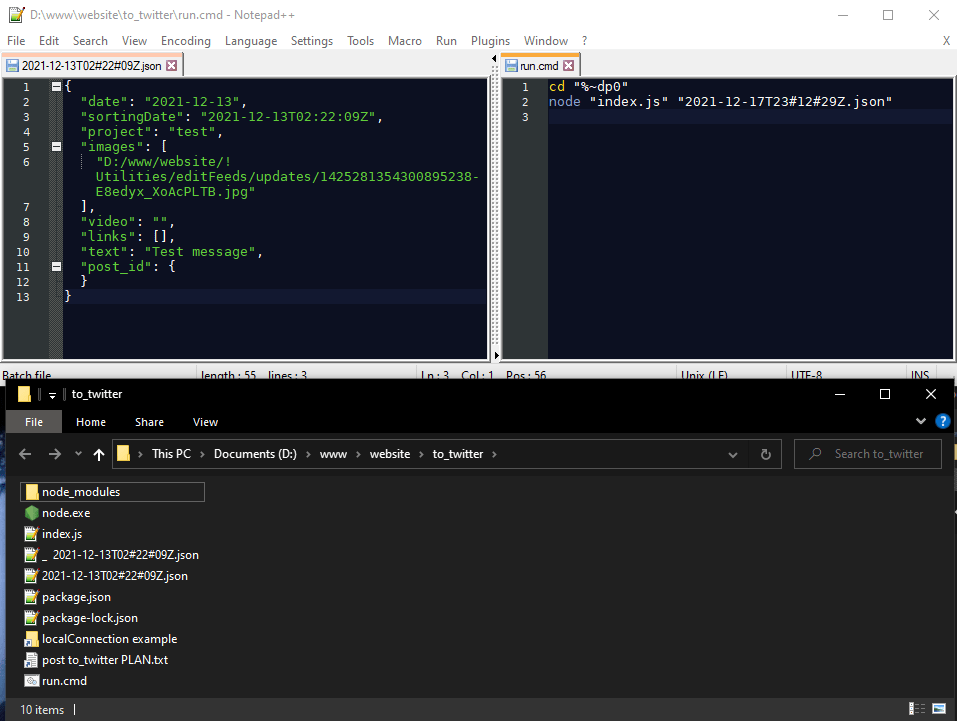The width and height of the screenshot is (957, 721).
Task: Click 'website' in the address breadcrumb
Action: [390, 454]
